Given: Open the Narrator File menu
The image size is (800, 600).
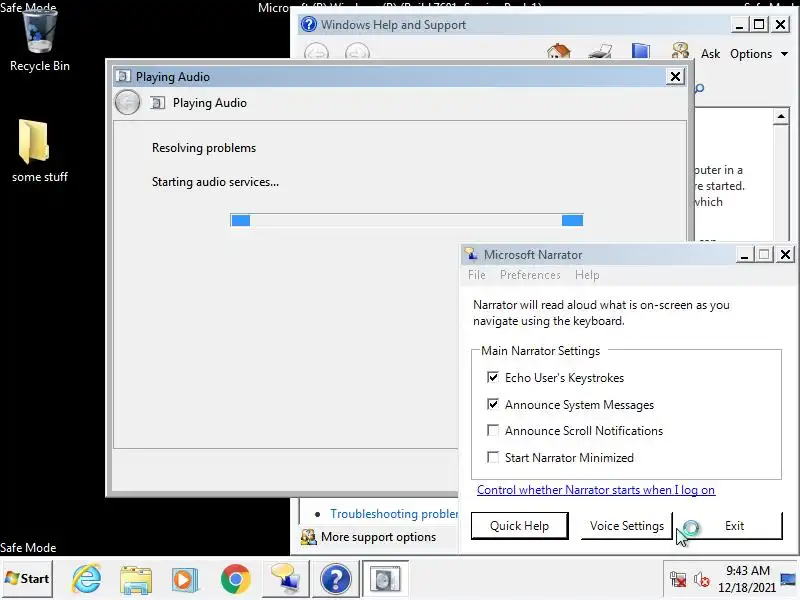Looking at the screenshot, I should [477, 275].
